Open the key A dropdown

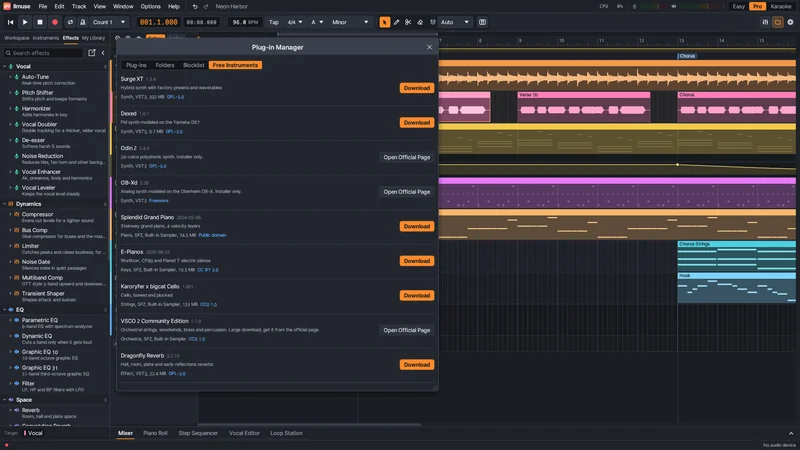[x=317, y=22]
